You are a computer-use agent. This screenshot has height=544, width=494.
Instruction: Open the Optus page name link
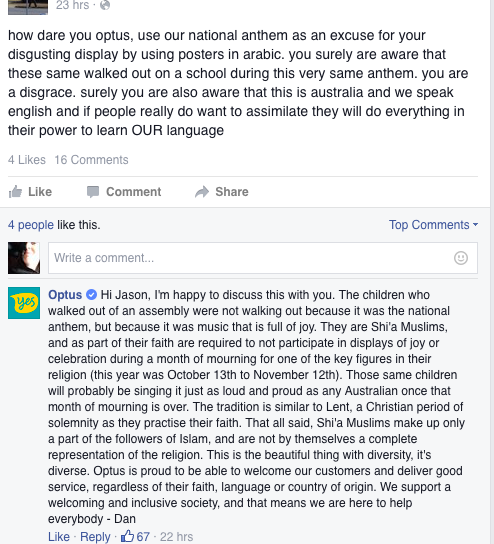click(x=65, y=295)
